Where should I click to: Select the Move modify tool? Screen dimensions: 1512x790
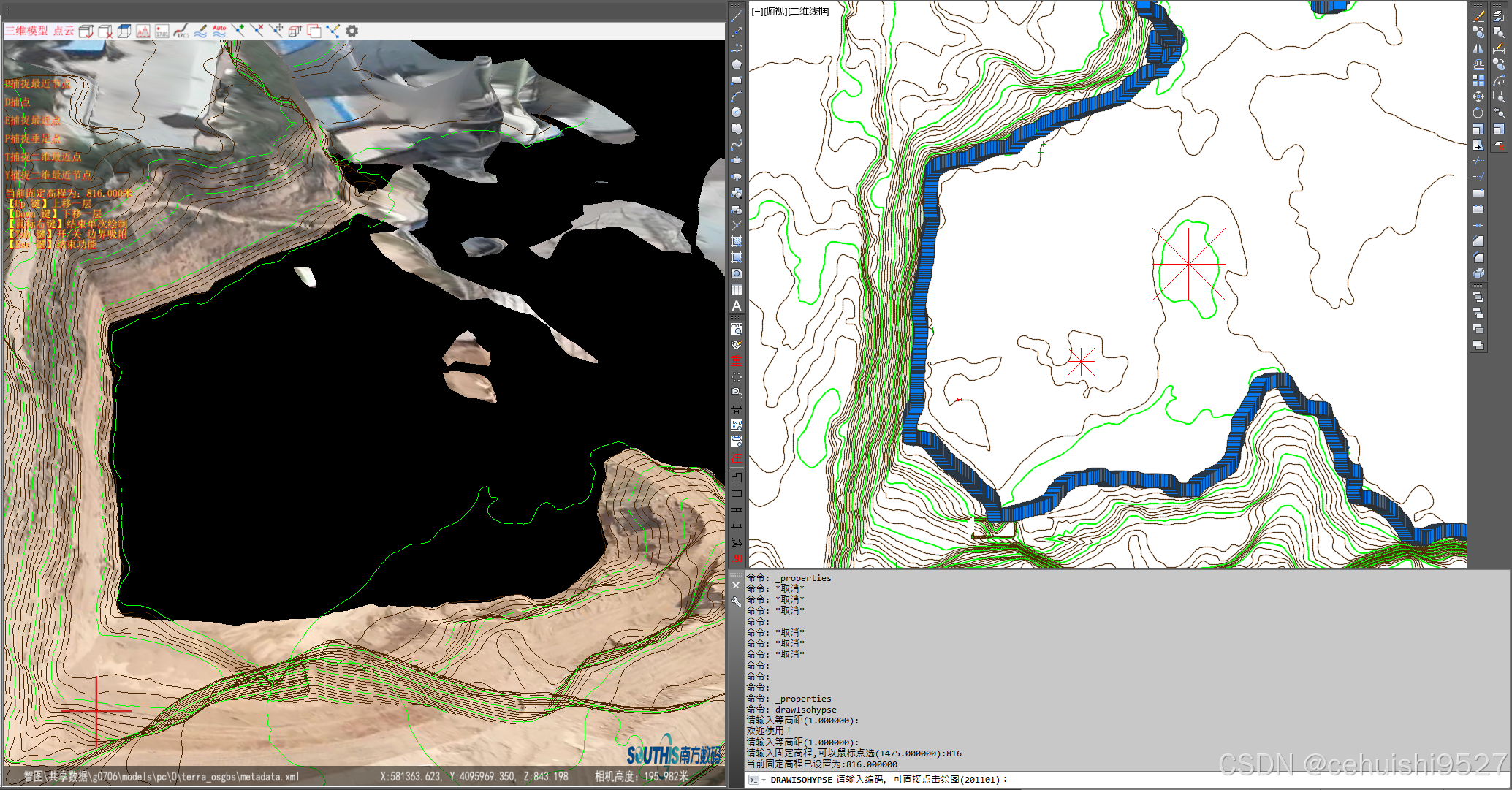coord(1478,96)
